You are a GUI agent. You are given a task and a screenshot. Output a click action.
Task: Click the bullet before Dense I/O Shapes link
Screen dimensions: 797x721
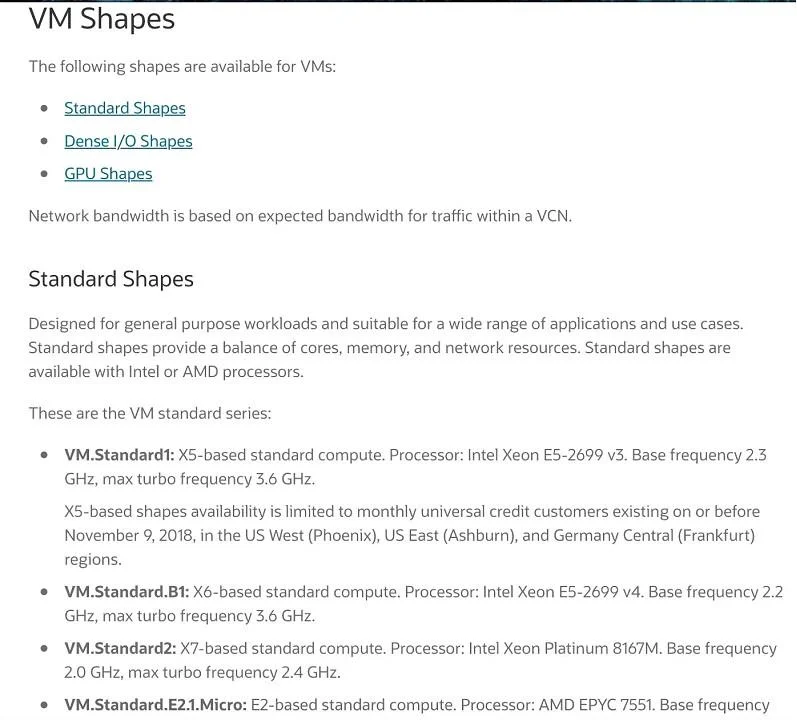(44, 141)
